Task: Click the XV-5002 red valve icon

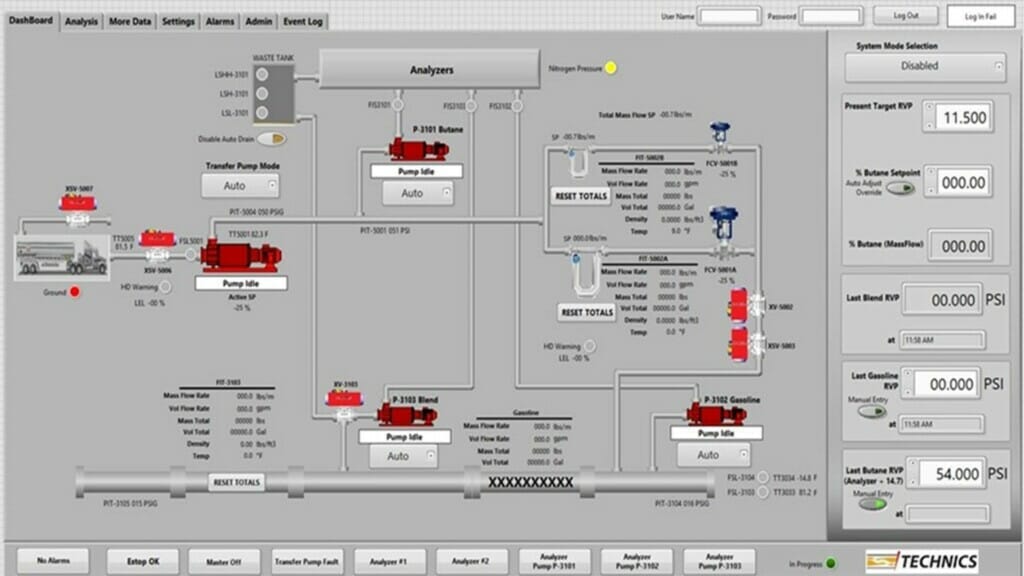Action: point(739,306)
